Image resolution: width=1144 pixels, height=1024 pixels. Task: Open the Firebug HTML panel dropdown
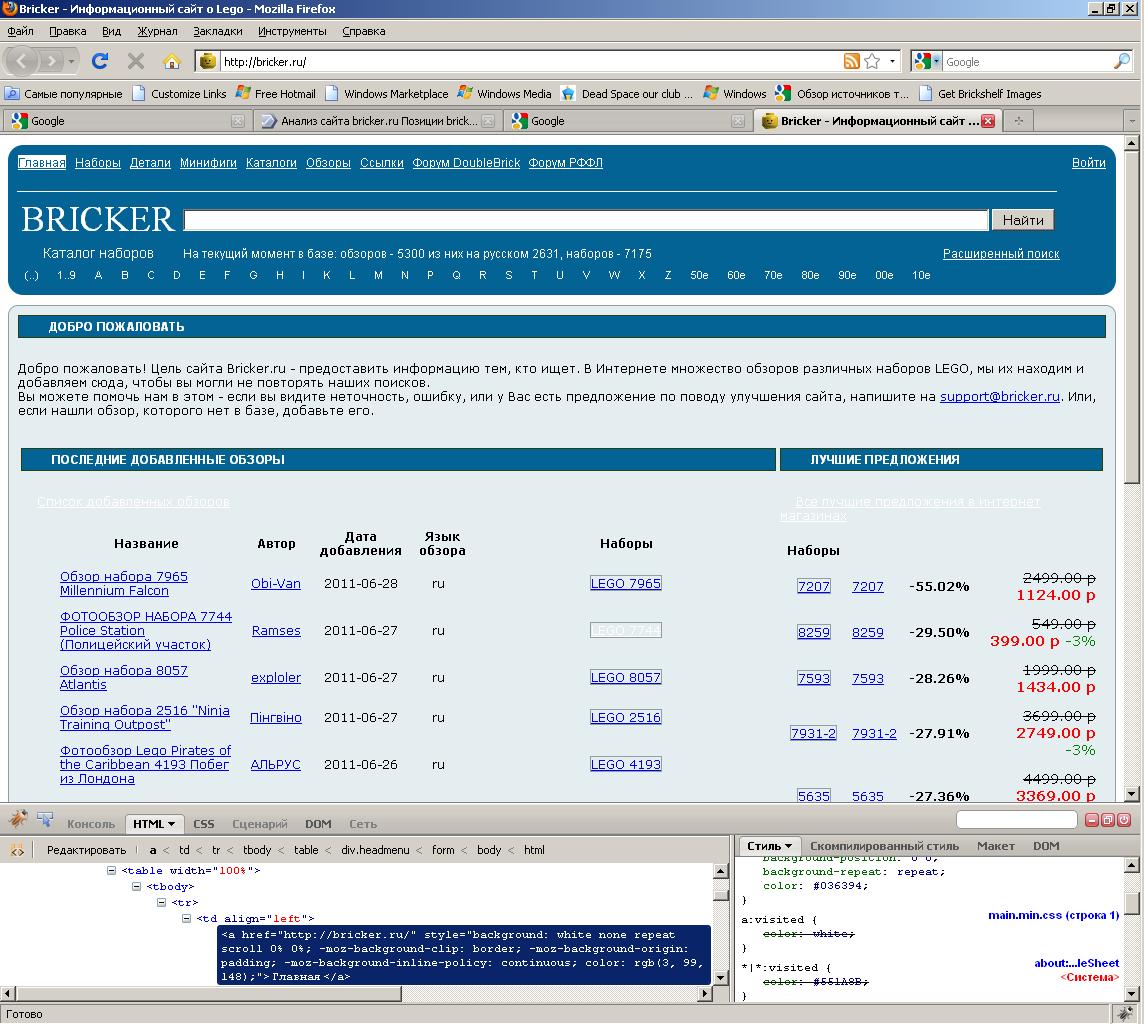(172, 824)
